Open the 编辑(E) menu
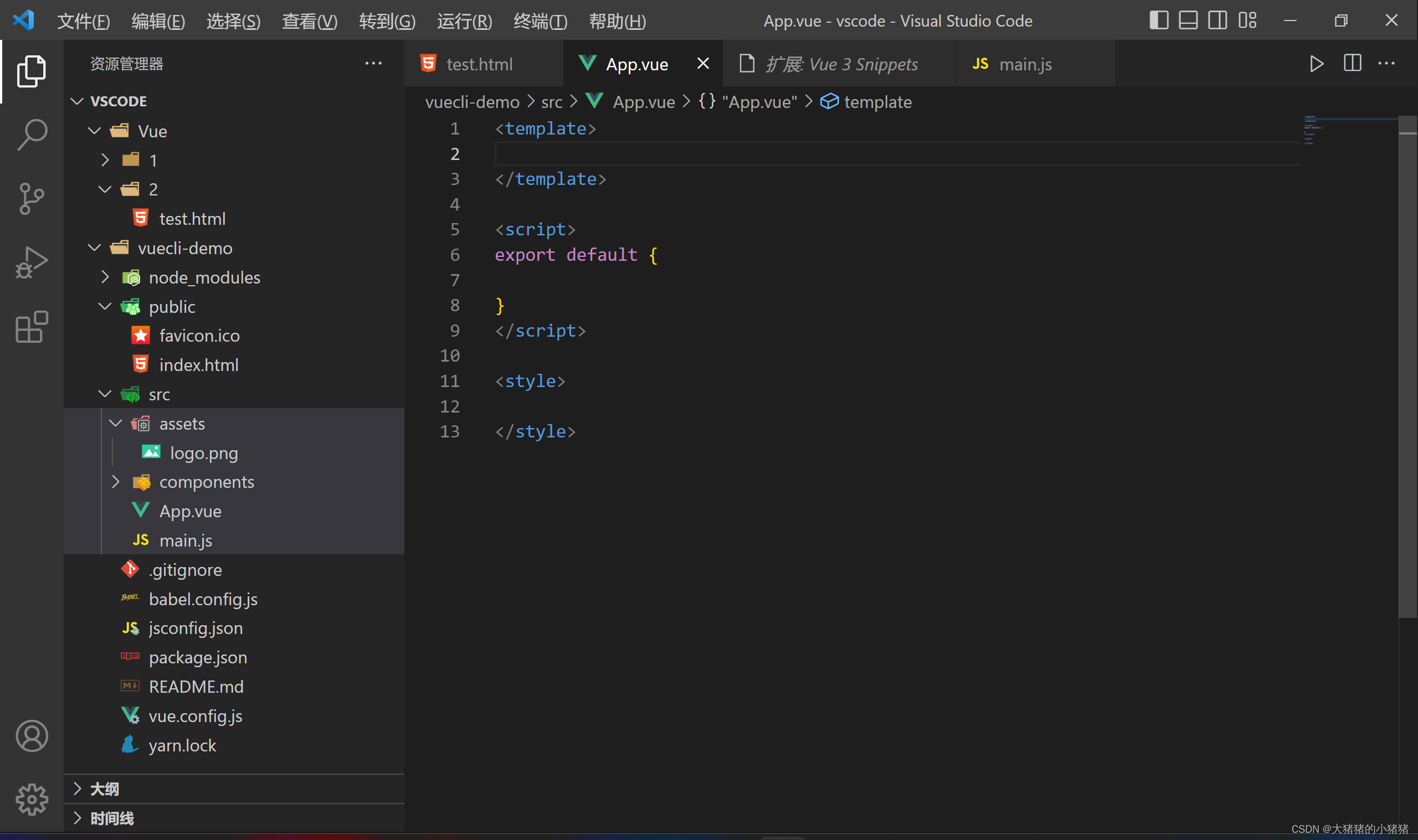This screenshot has height=840, width=1418. 158,21
